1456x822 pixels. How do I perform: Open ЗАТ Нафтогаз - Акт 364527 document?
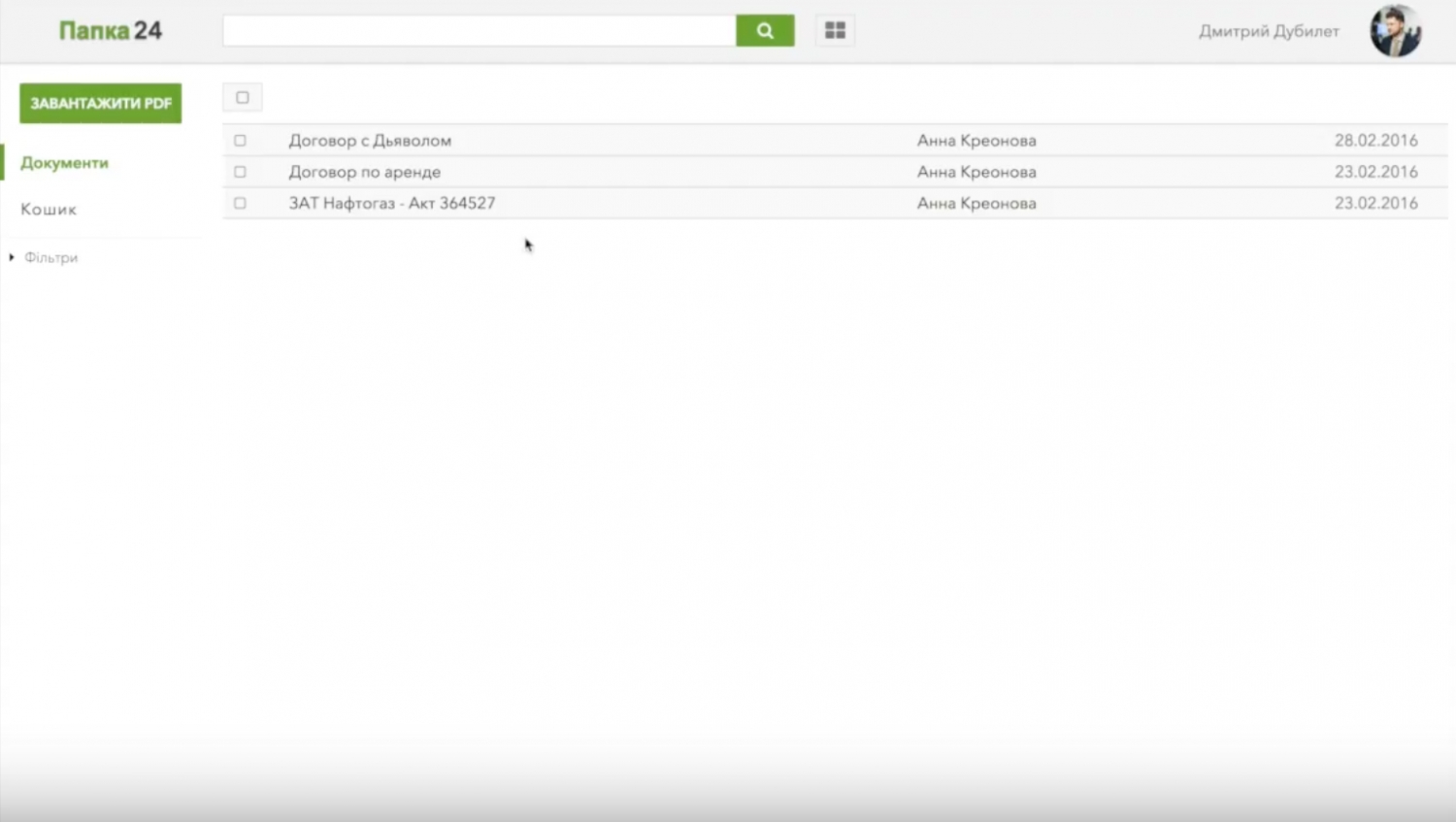(x=391, y=203)
